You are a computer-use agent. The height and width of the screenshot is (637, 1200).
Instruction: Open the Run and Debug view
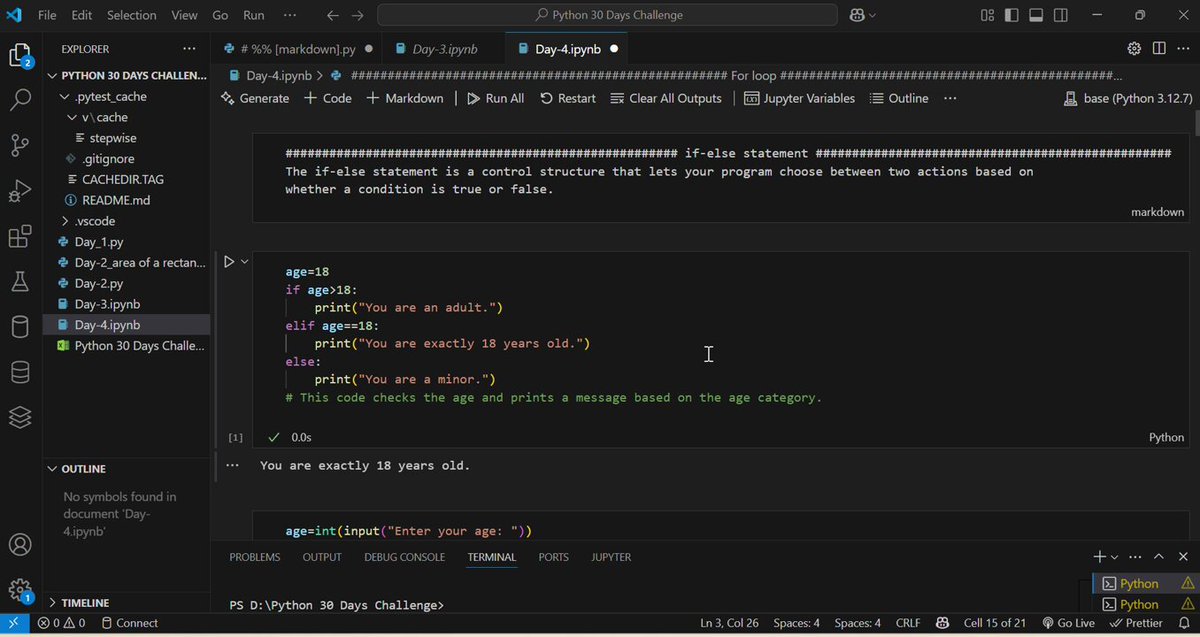click(21, 191)
